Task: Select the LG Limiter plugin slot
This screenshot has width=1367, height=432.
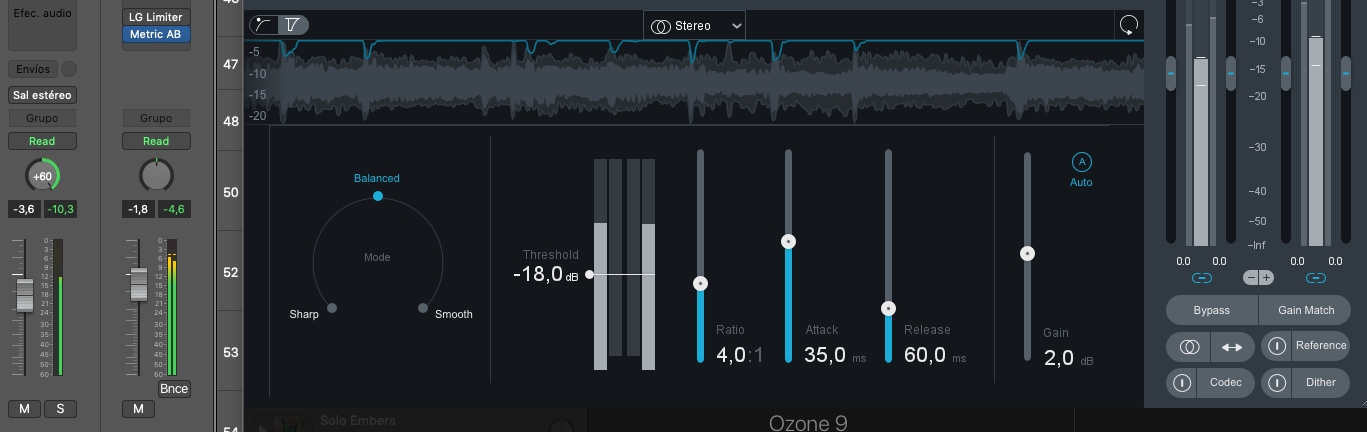Action: click(x=156, y=17)
